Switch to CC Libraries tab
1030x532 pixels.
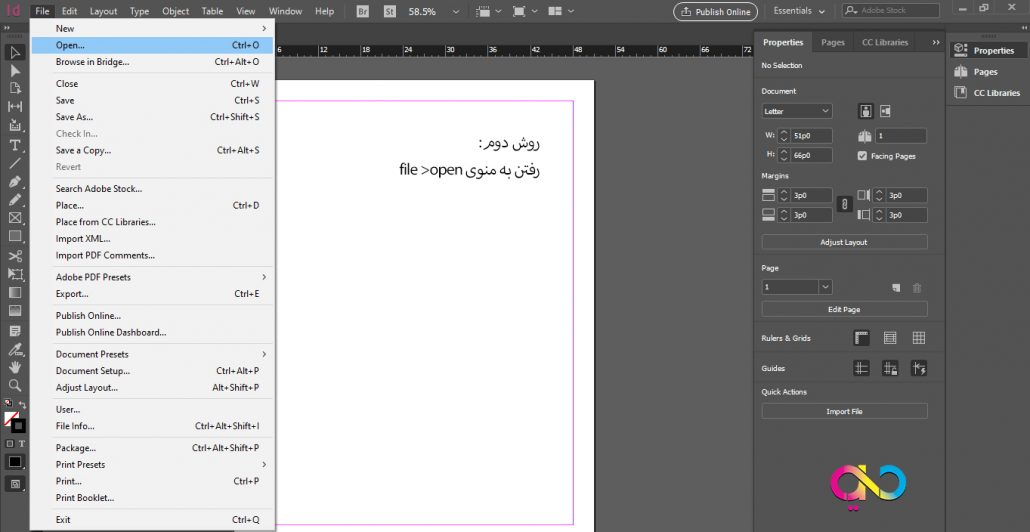pos(885,42)
